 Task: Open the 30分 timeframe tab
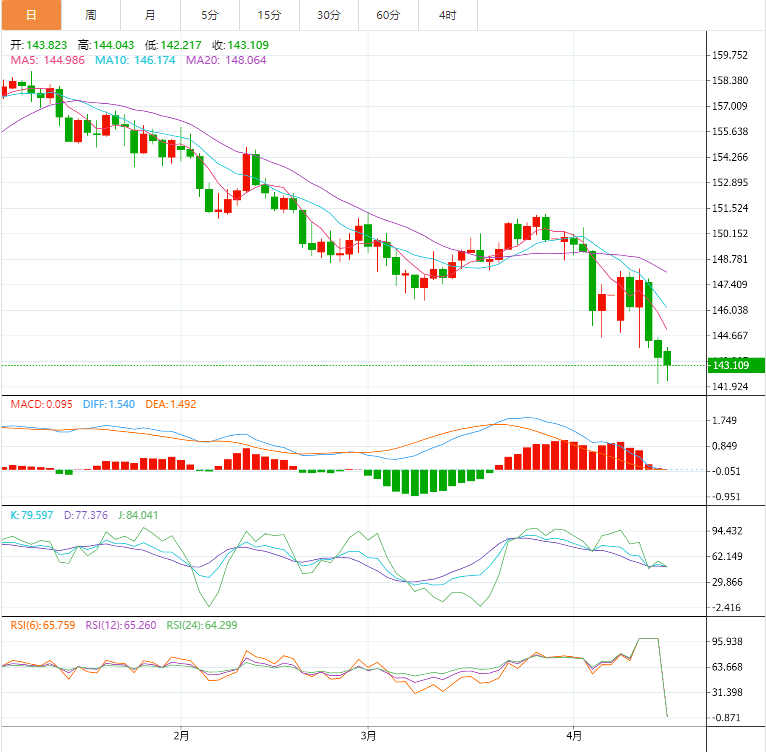point(329,15)
